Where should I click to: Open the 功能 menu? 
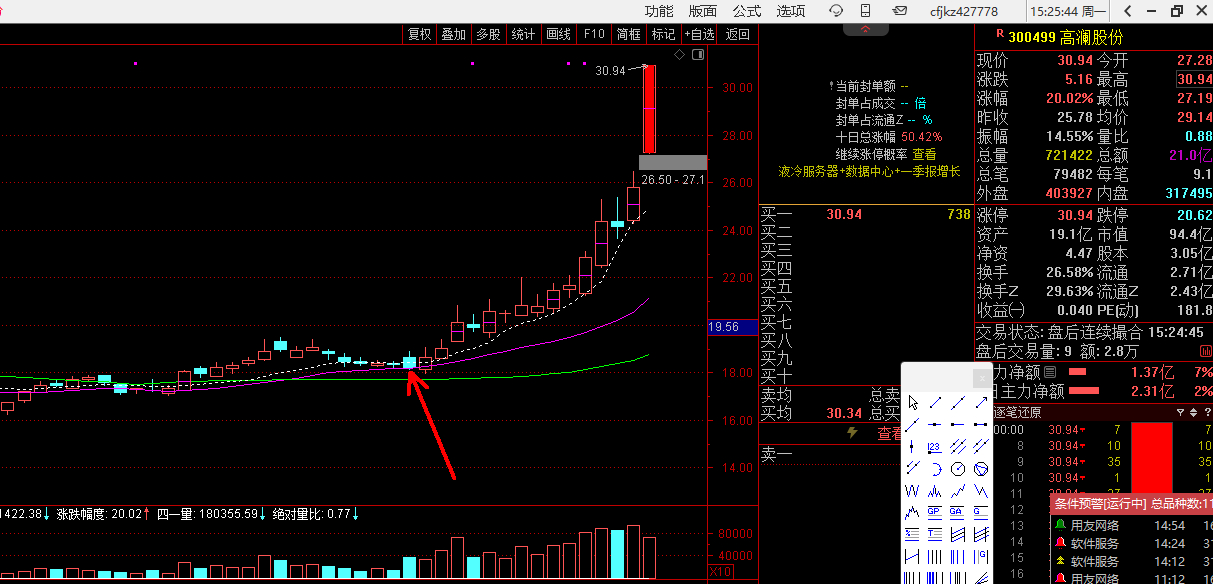tap(659, 11)
